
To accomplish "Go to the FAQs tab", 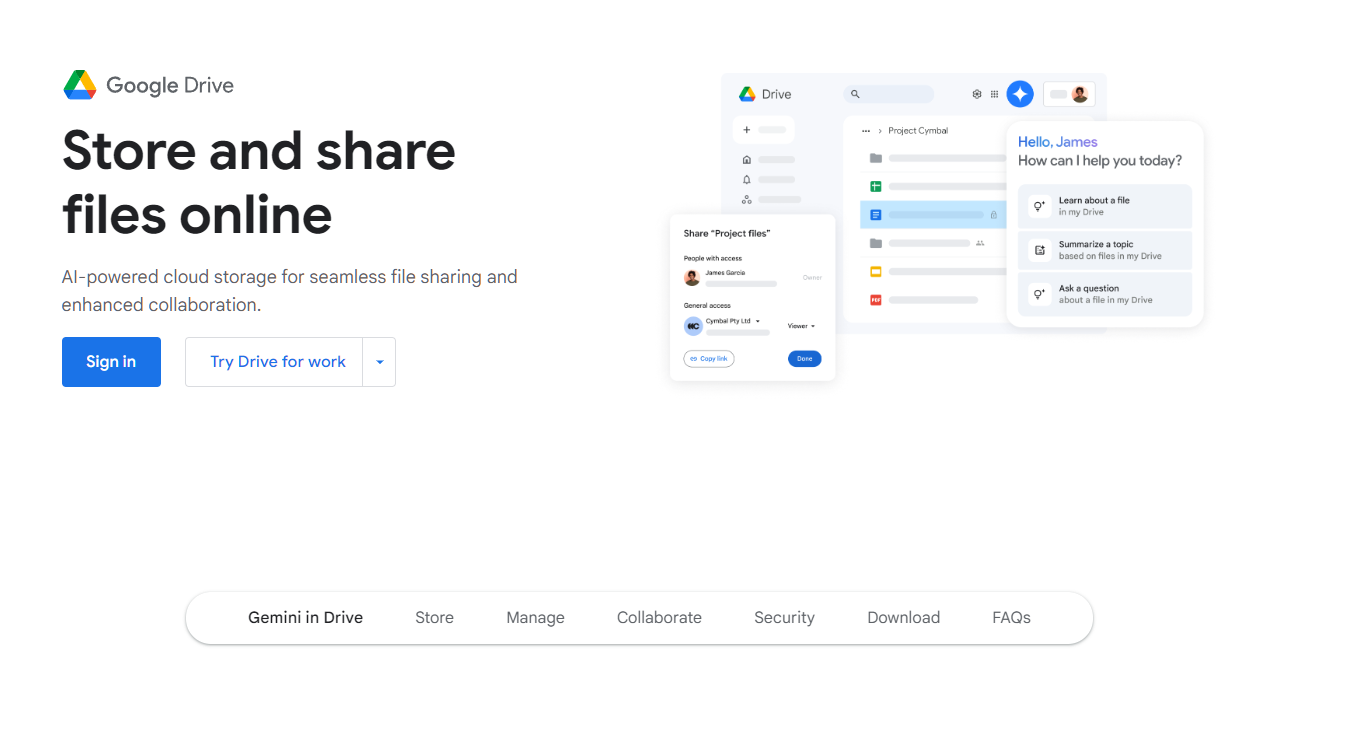I will pos(1011,618).
